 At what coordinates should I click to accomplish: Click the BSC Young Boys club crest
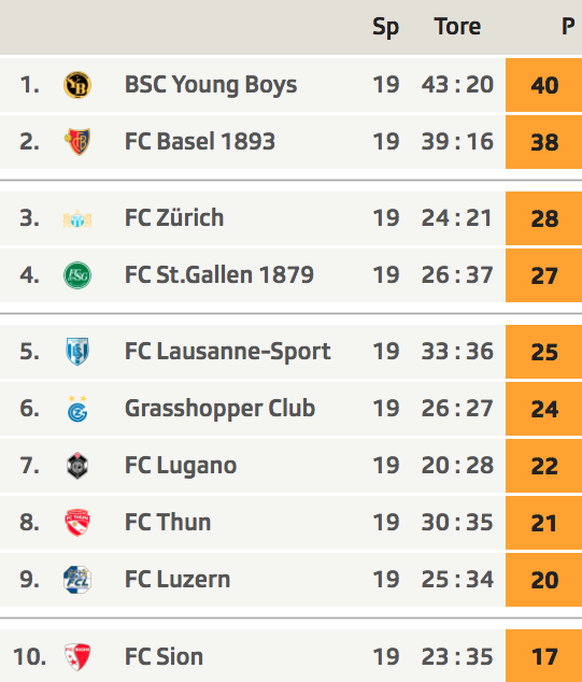tap(77, 85)
